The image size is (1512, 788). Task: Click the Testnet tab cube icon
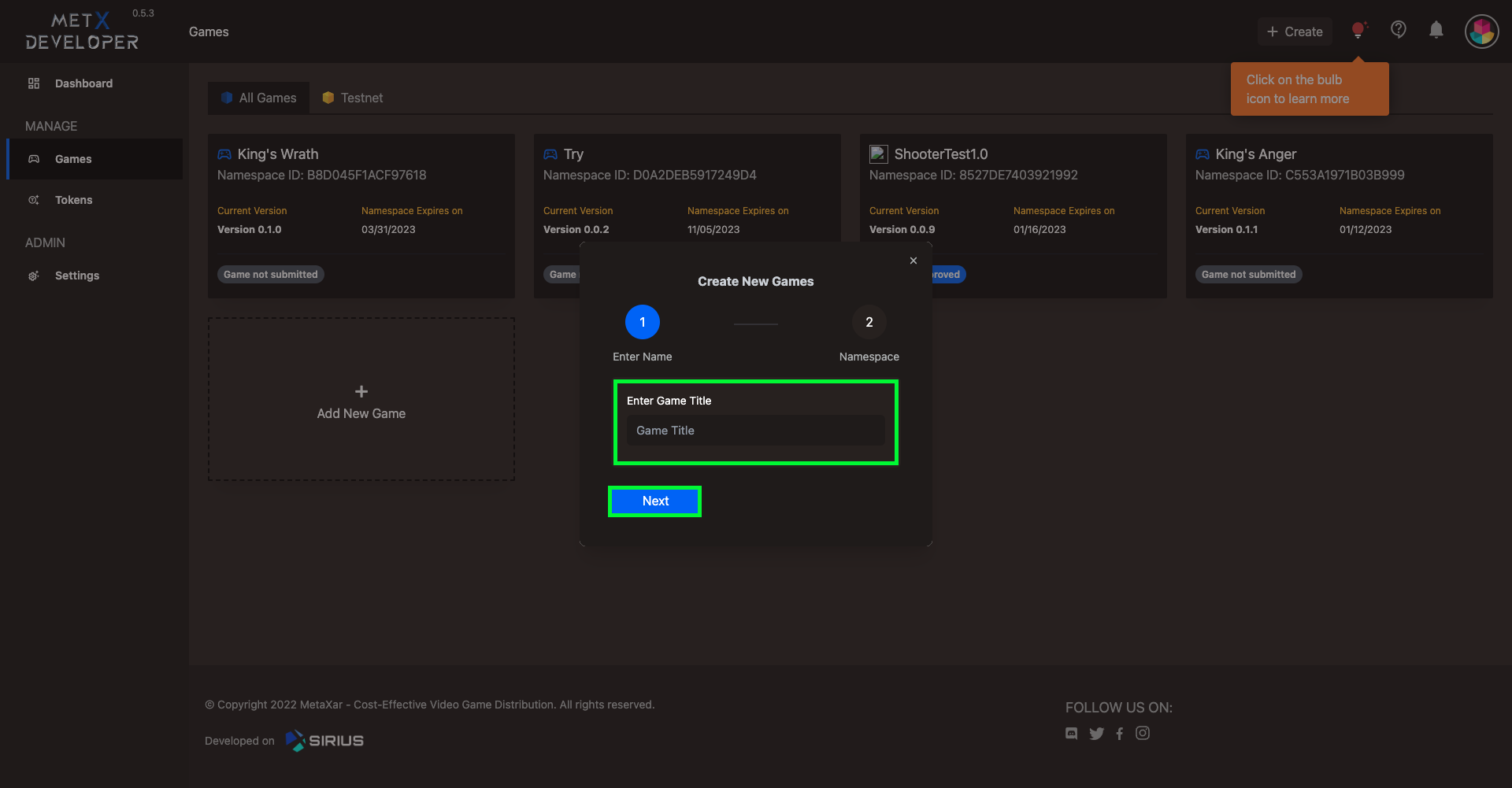point(328,98)
